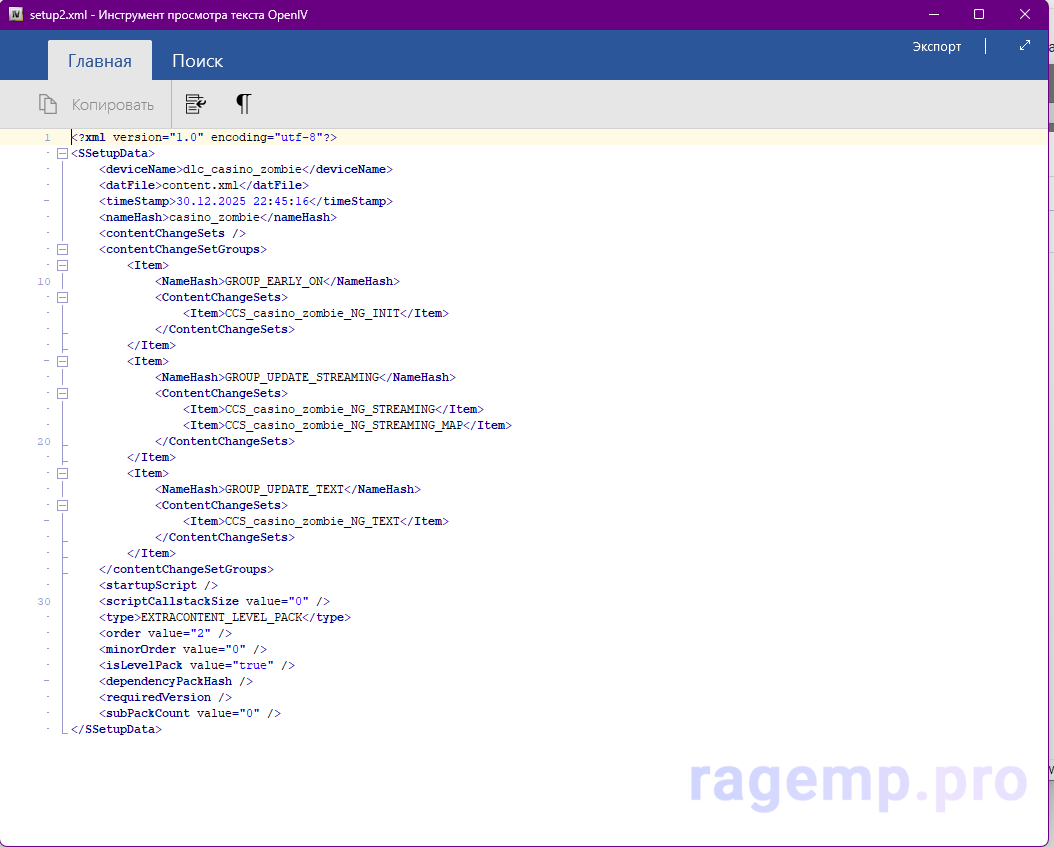Viewport: 1054px width, 847px height.
Task: Minimize the OpenIV text viewer window
Action: pyautogui.click(x=933, y=14)
